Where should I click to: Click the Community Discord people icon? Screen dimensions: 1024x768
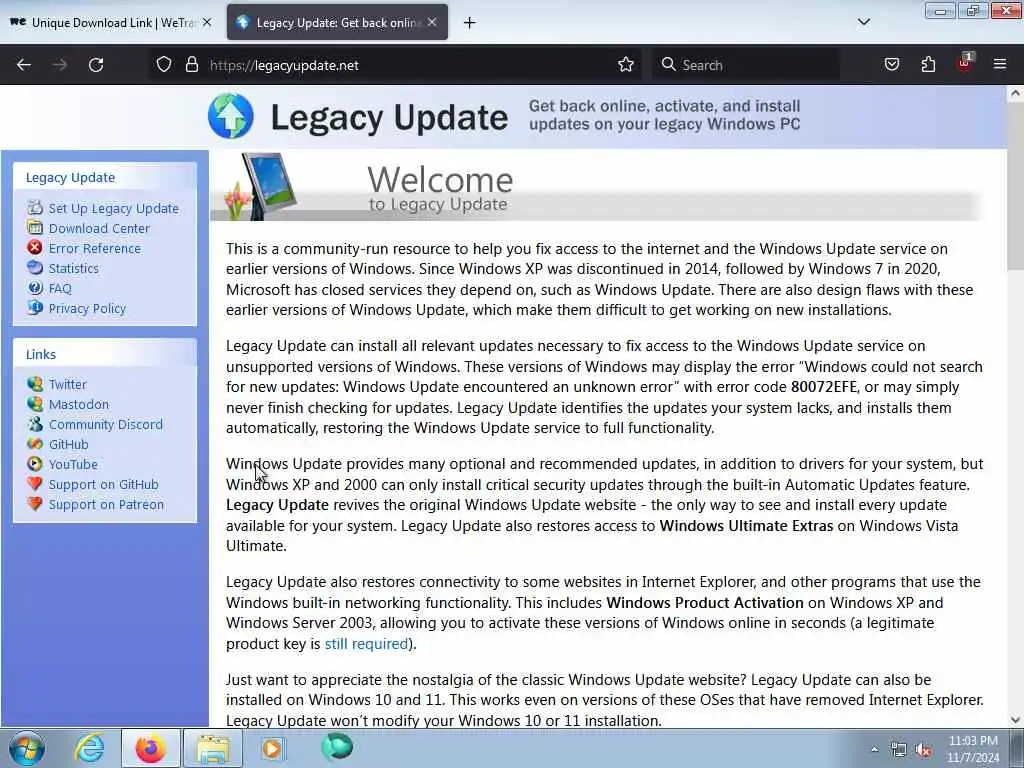pos(35,424)
